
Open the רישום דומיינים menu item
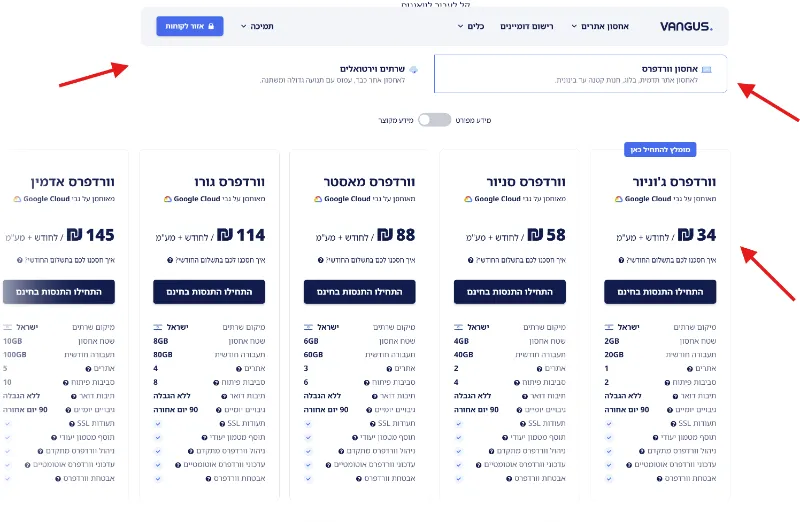point(527,26)
